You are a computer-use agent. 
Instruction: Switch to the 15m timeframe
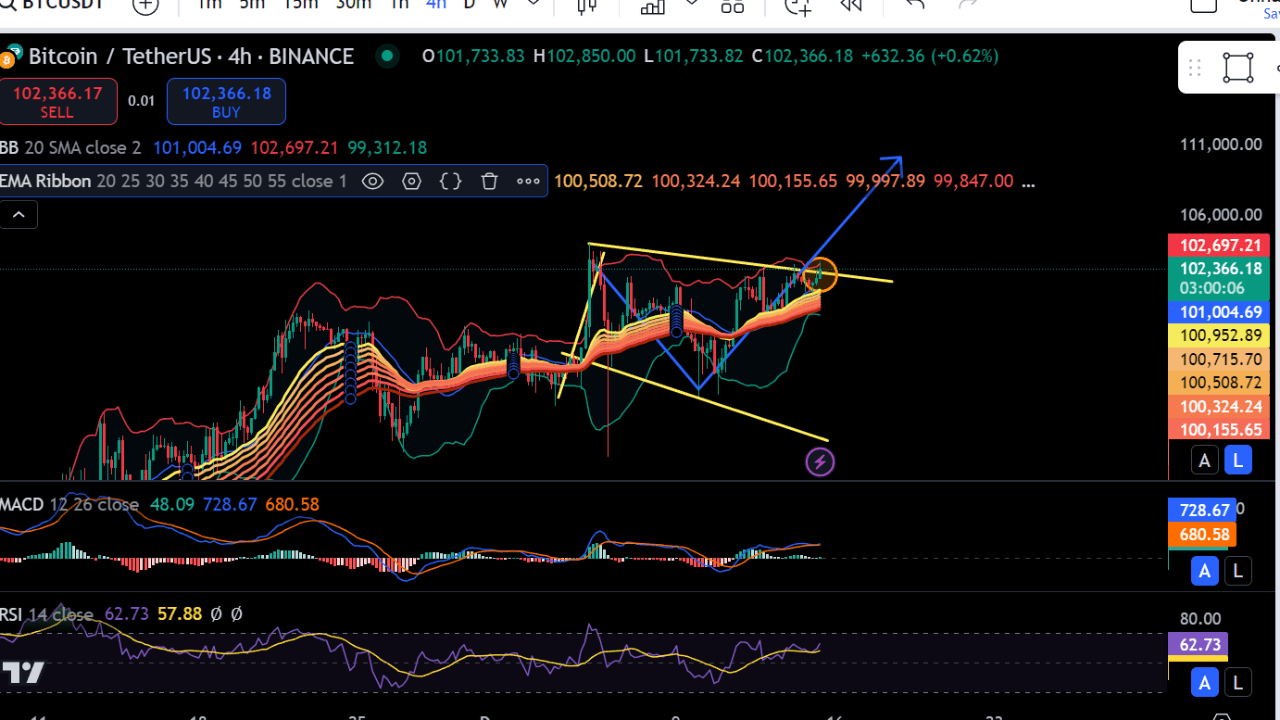tap(300, 4)
